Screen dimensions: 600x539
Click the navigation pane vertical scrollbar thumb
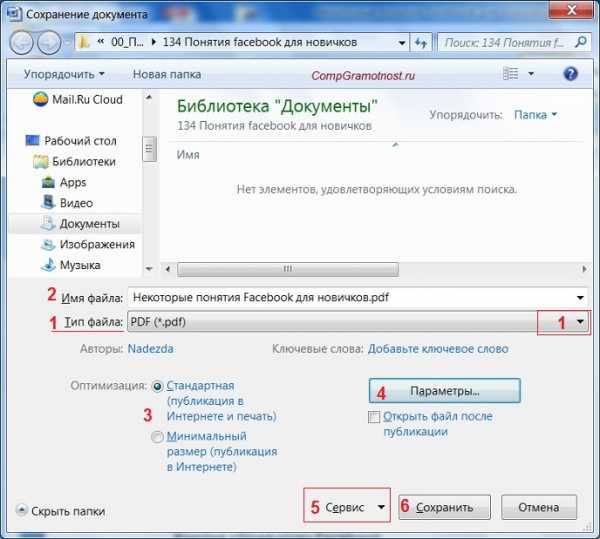coord(149,149)
